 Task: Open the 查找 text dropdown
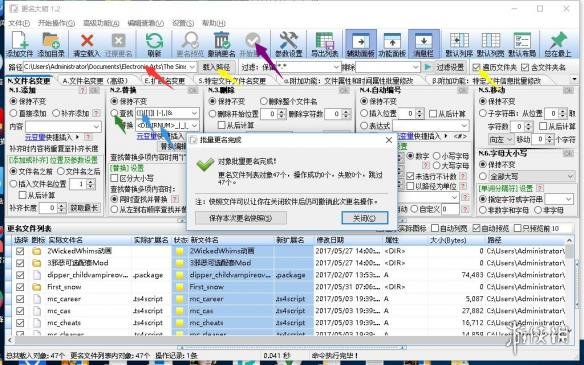(194, 113)
